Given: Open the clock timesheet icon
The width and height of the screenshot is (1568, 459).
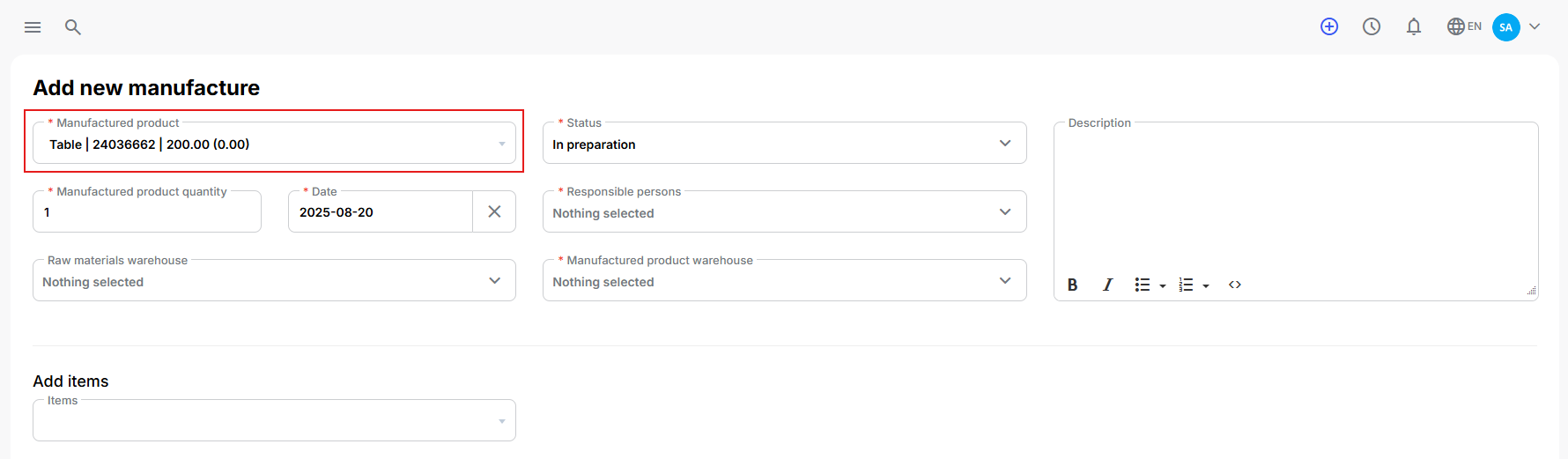Looking at the screenshot, I should (x=1372, y=26).
